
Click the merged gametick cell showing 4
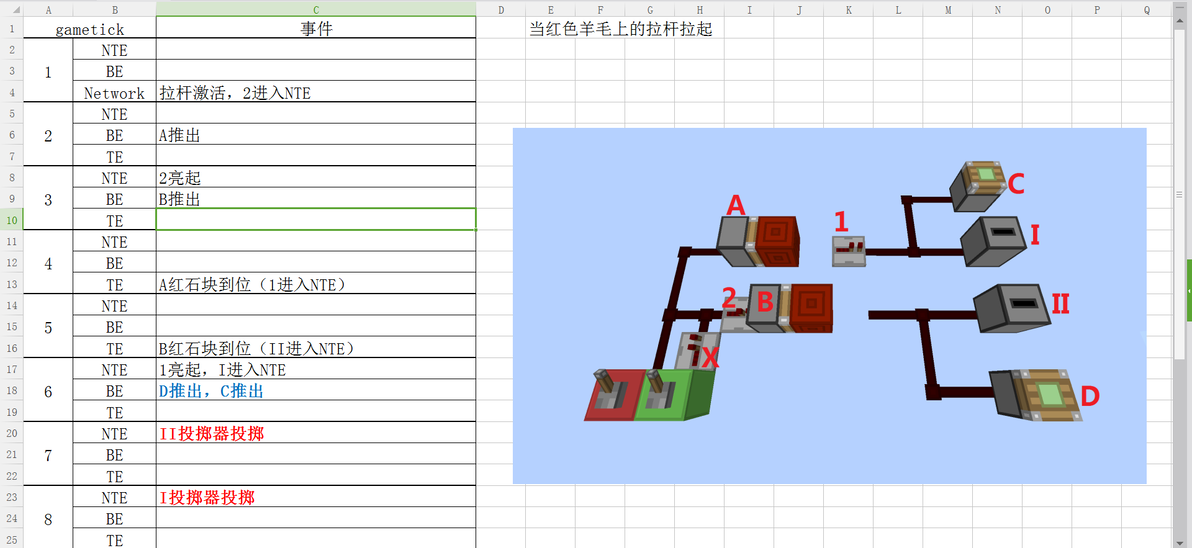(48, 263)
